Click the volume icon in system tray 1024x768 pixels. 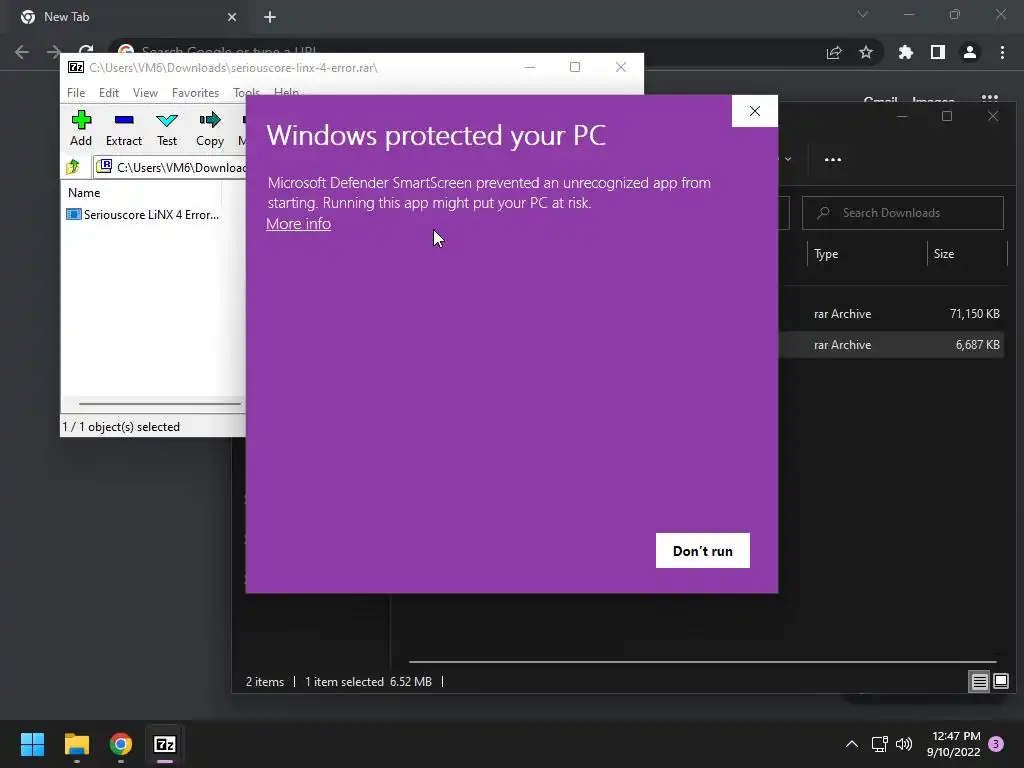click(904, 744)
